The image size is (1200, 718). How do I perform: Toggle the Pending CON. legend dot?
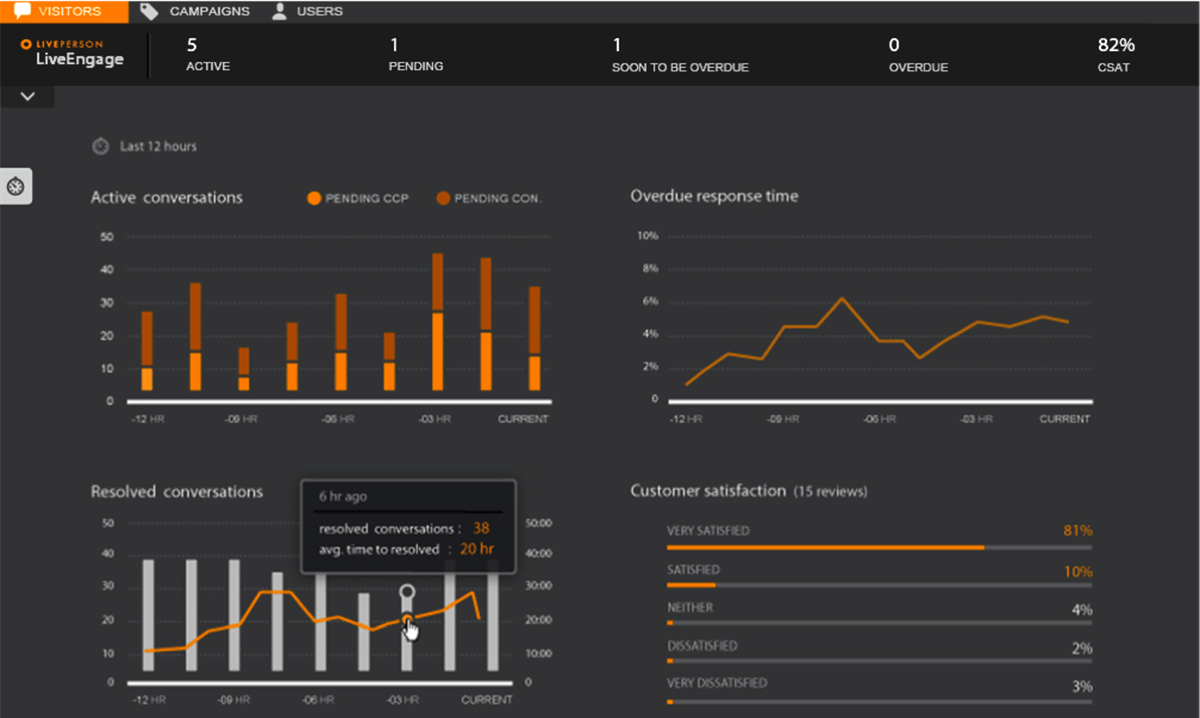click(x=443, y=199)
